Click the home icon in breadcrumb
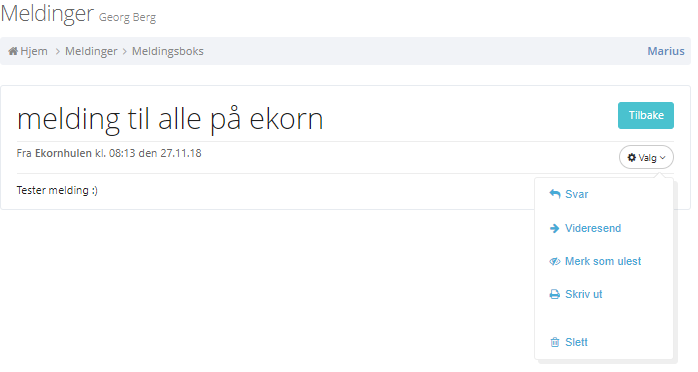The width and height of the screenshot is (698, 372). (x=13, y=51)
